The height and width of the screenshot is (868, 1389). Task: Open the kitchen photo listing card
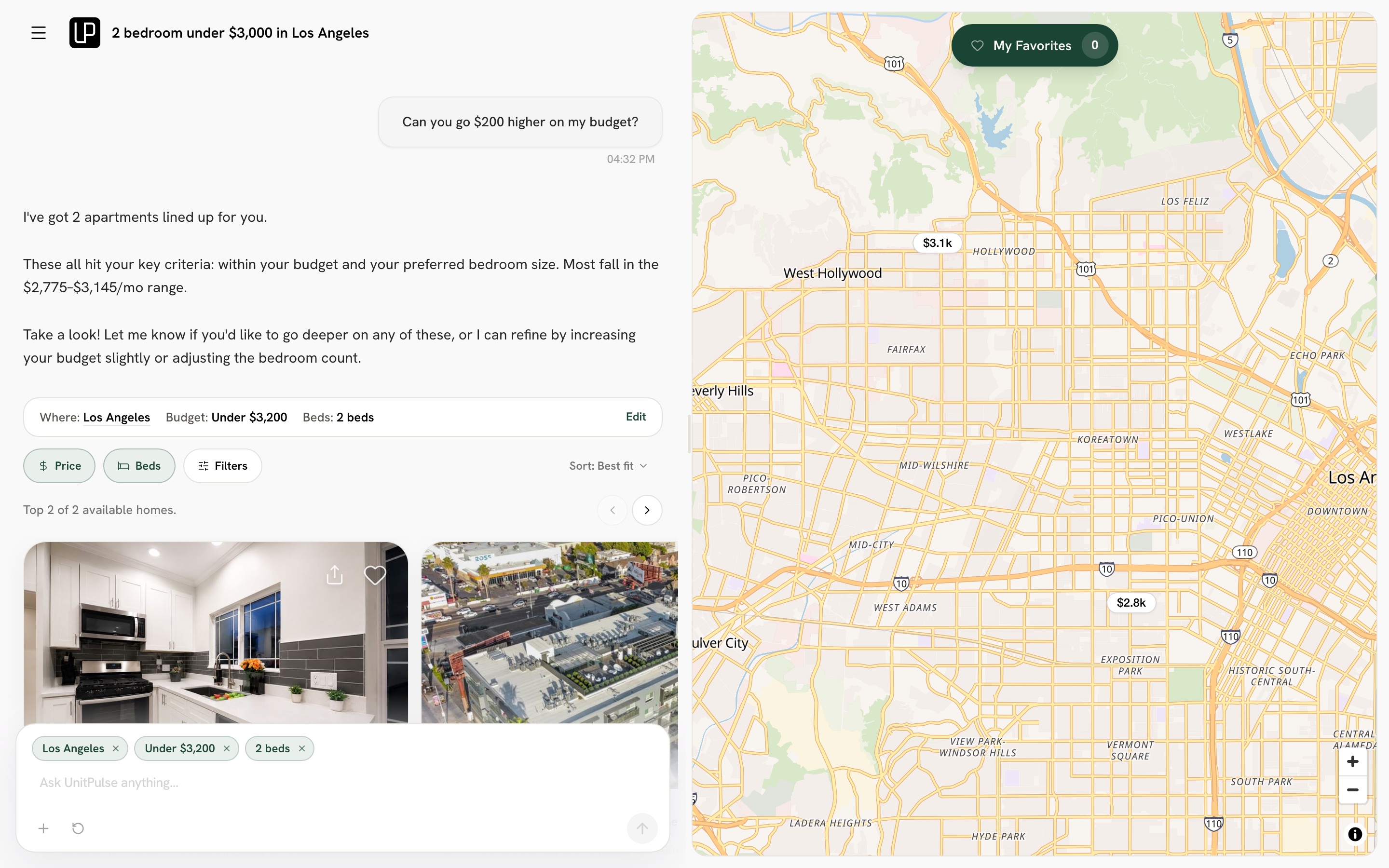[216, 632]
